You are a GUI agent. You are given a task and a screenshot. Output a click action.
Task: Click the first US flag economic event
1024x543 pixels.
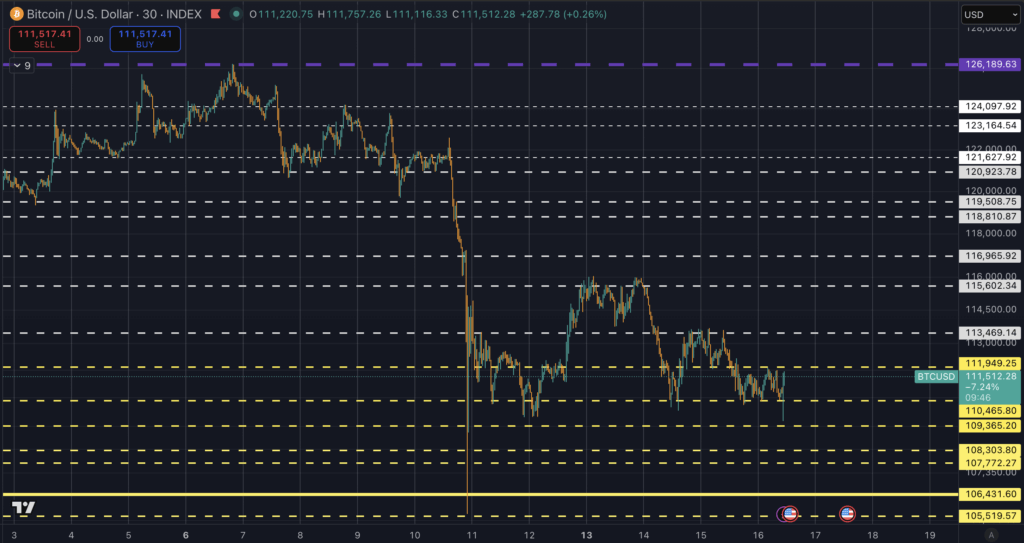click(x=790, y=514)
